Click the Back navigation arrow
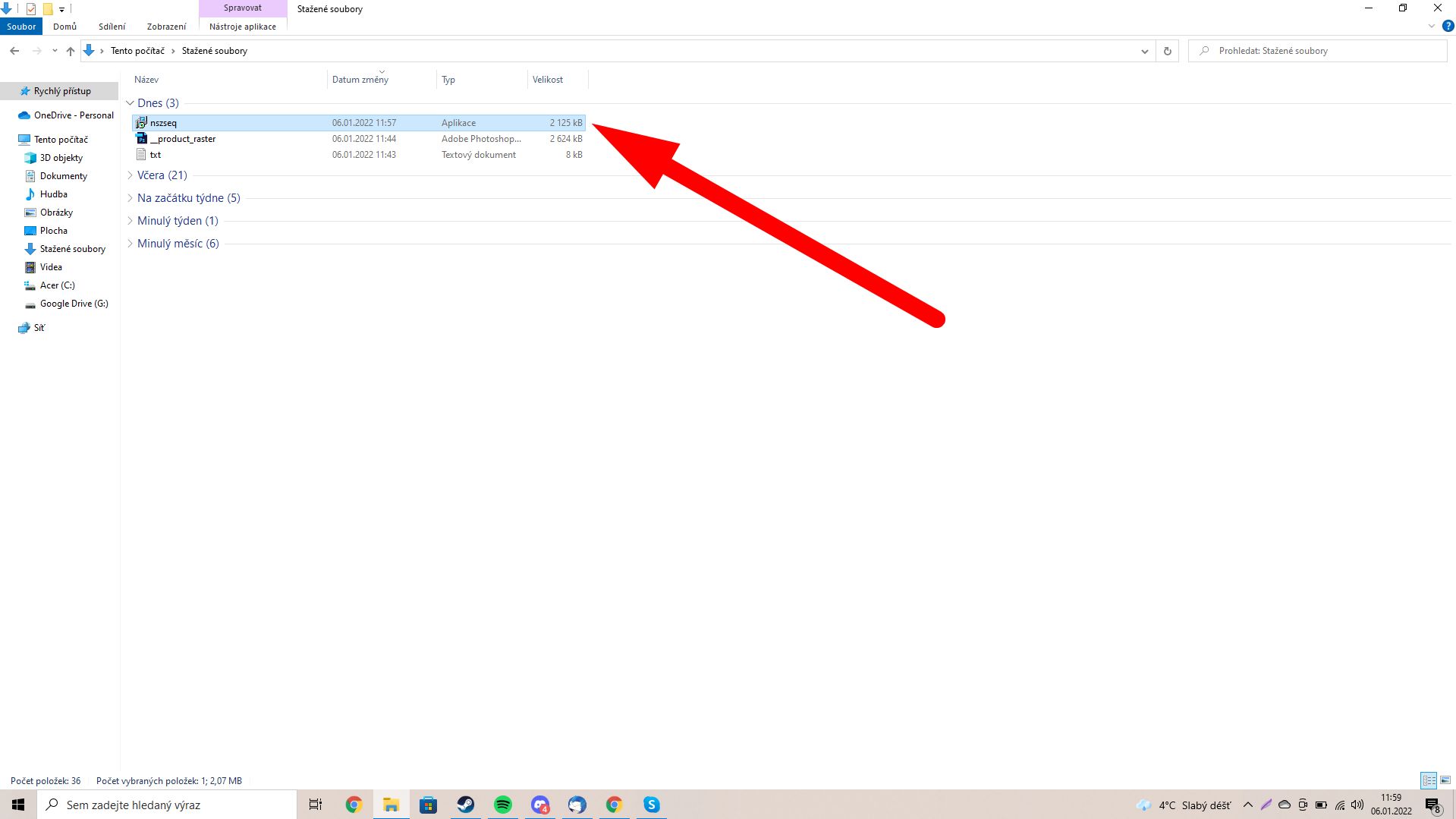Image resolution: width=1456 pixels, height=819 pixels. [14, 51]
